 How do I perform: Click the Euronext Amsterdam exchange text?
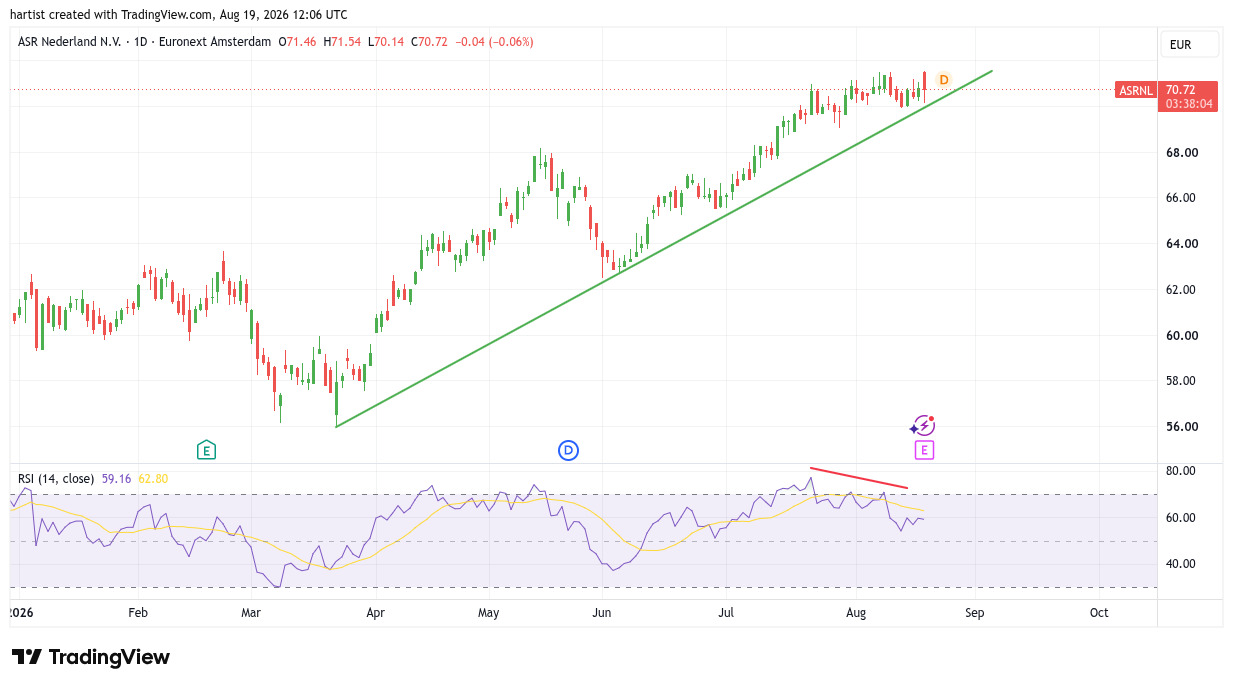point(215,42)
